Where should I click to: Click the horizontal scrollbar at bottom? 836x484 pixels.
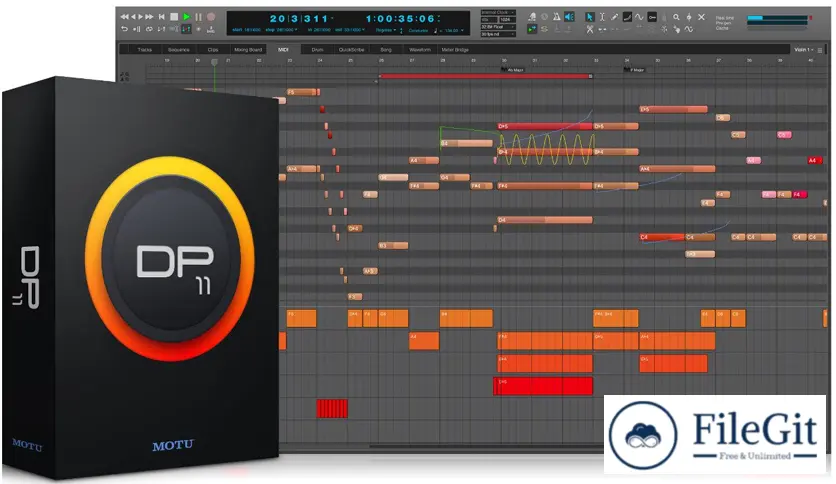[x=485, y=447]
